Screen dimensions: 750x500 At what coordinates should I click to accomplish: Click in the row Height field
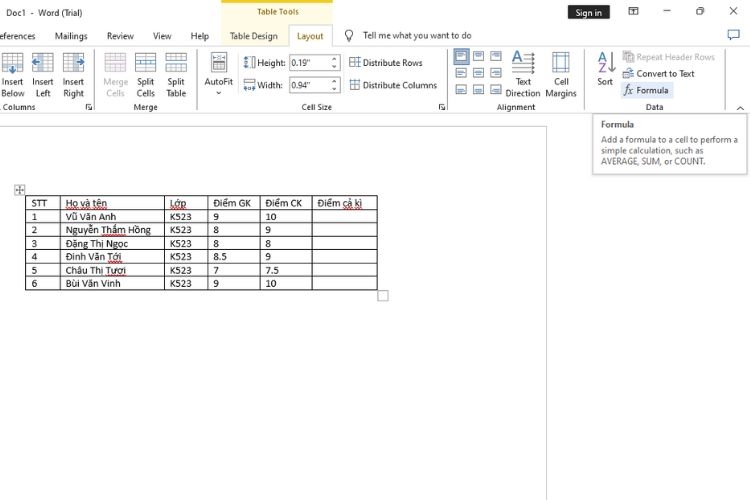309,63
